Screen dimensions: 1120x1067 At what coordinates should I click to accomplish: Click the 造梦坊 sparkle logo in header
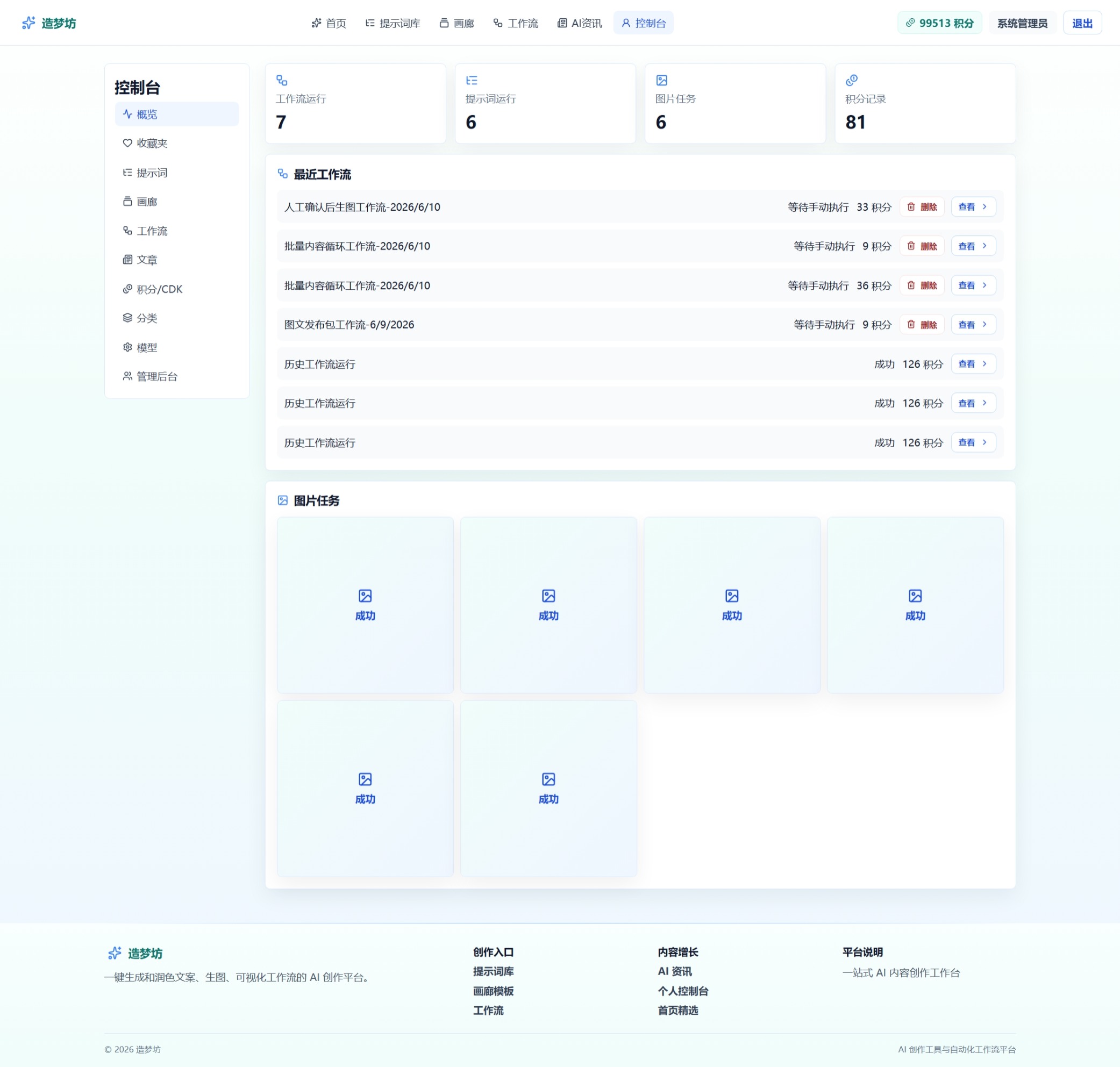click(28, 23)
